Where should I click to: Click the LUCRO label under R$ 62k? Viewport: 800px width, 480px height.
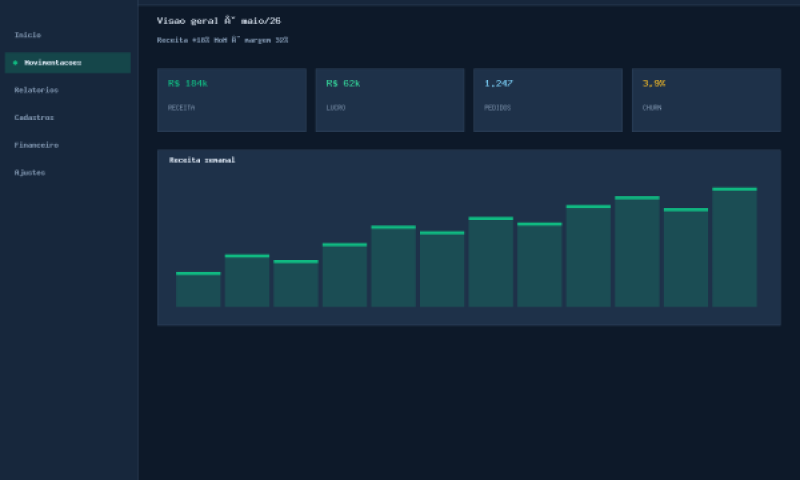click(336, 108)
